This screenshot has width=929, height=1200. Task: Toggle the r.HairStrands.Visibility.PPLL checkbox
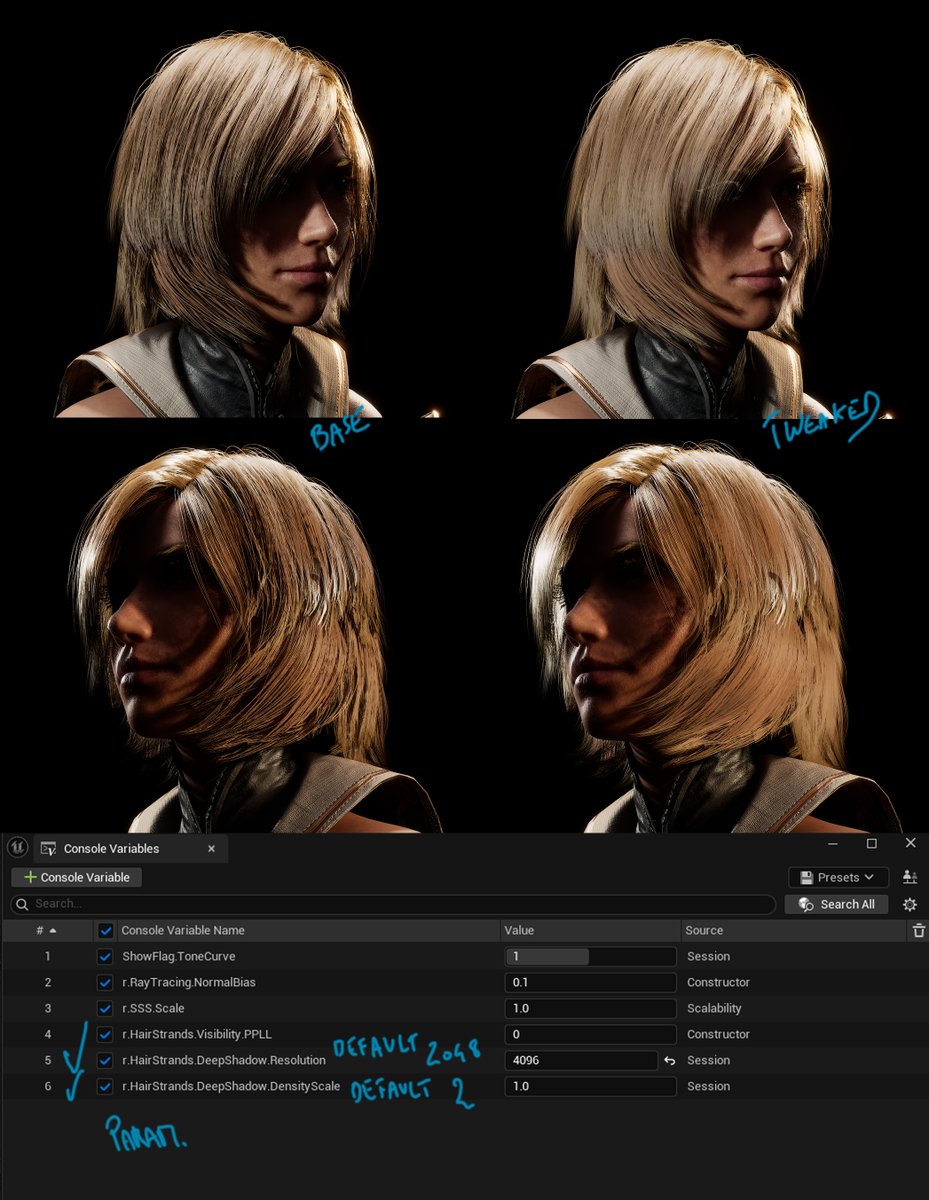point(105,1034)
